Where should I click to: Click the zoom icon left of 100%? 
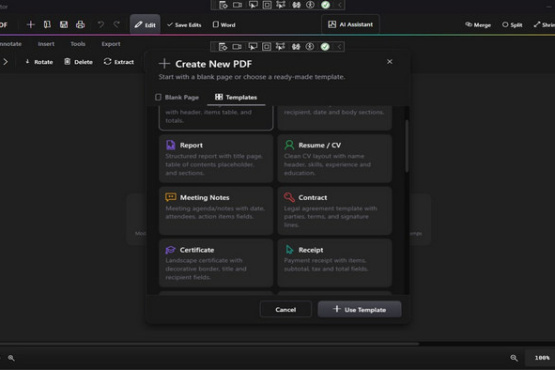pos(514,358)
